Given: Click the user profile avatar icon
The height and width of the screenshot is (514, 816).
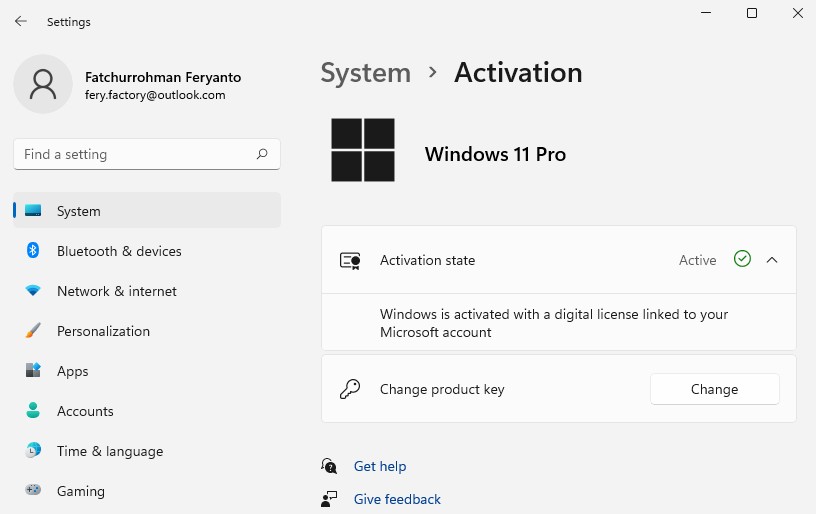Looking at the screenshot, I should [43, 84].
